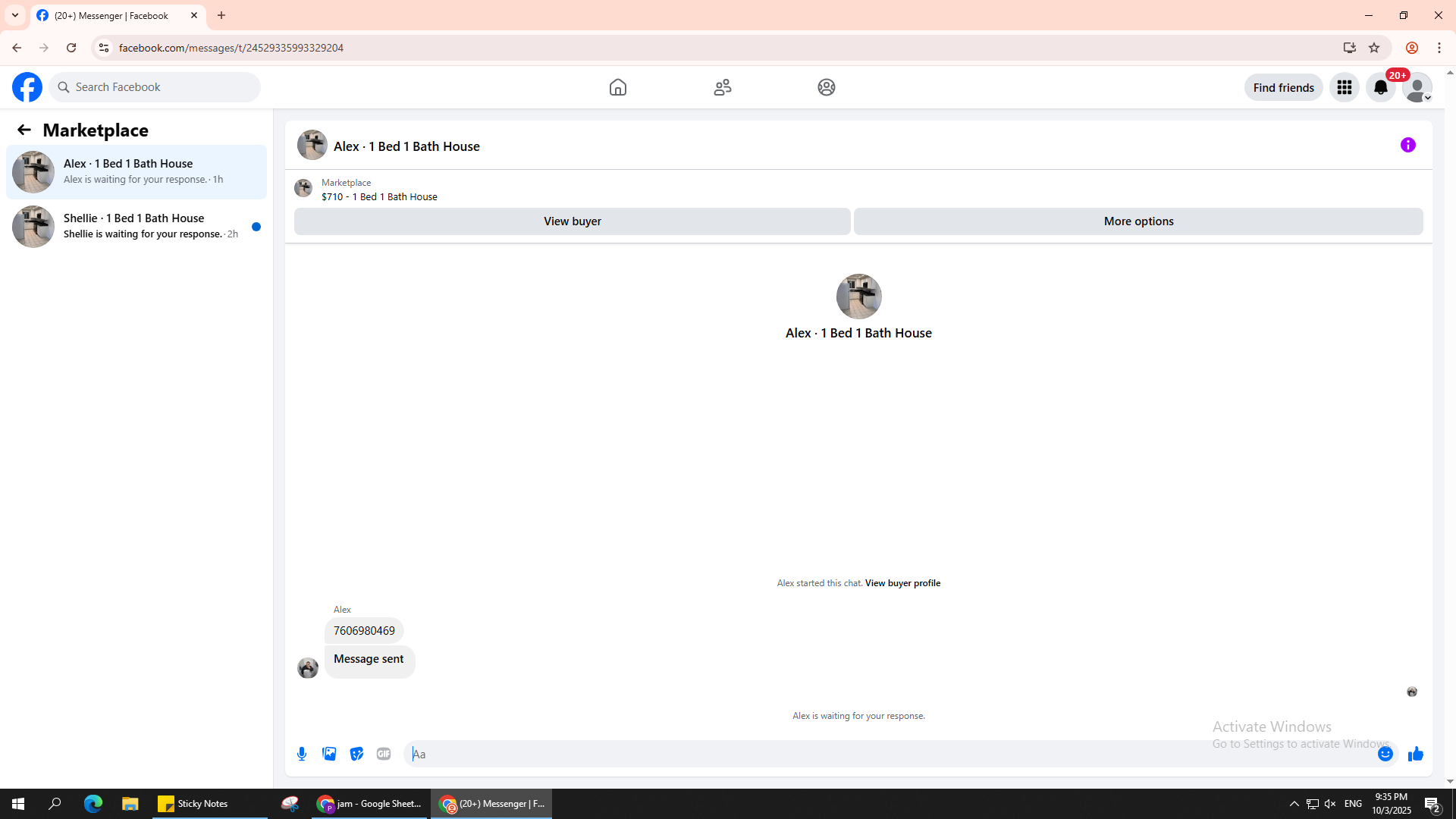This screenshot has width=1456, height=819.
Task: Open the taskbar volume icon
Action: tap(1330, 804)
